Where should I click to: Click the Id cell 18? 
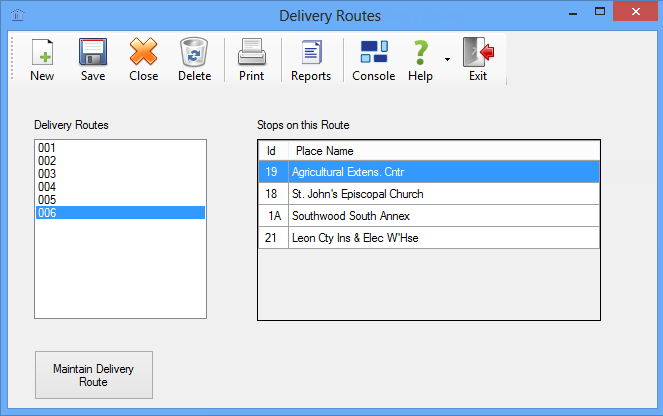tap(273, 194)
